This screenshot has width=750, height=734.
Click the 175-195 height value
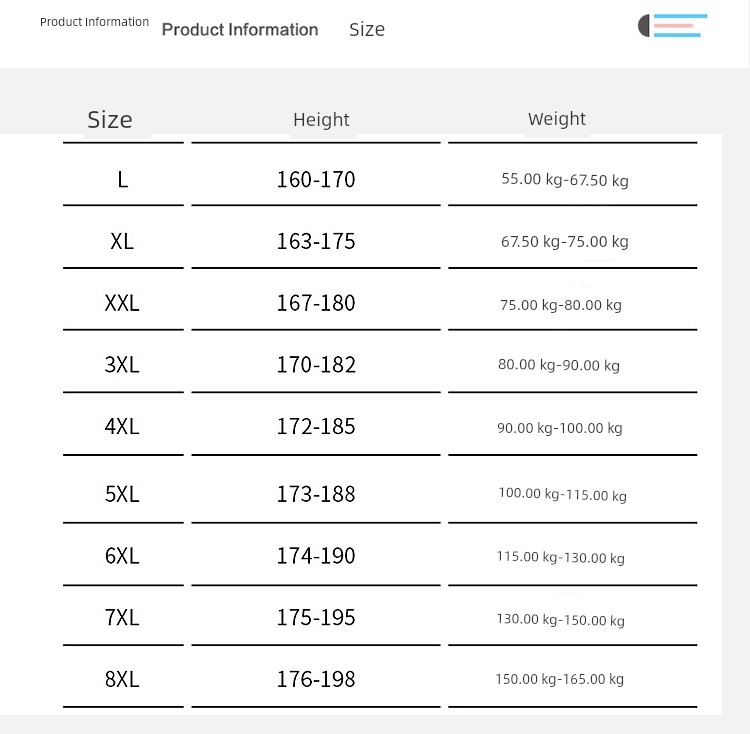coord(316,618)
